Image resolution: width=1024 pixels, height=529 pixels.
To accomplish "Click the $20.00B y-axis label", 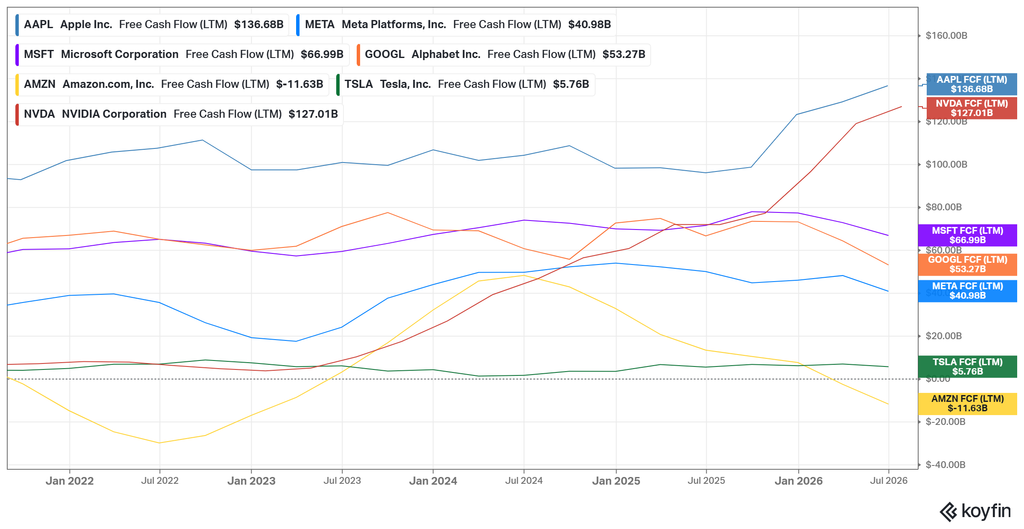I will pos(944,336).
